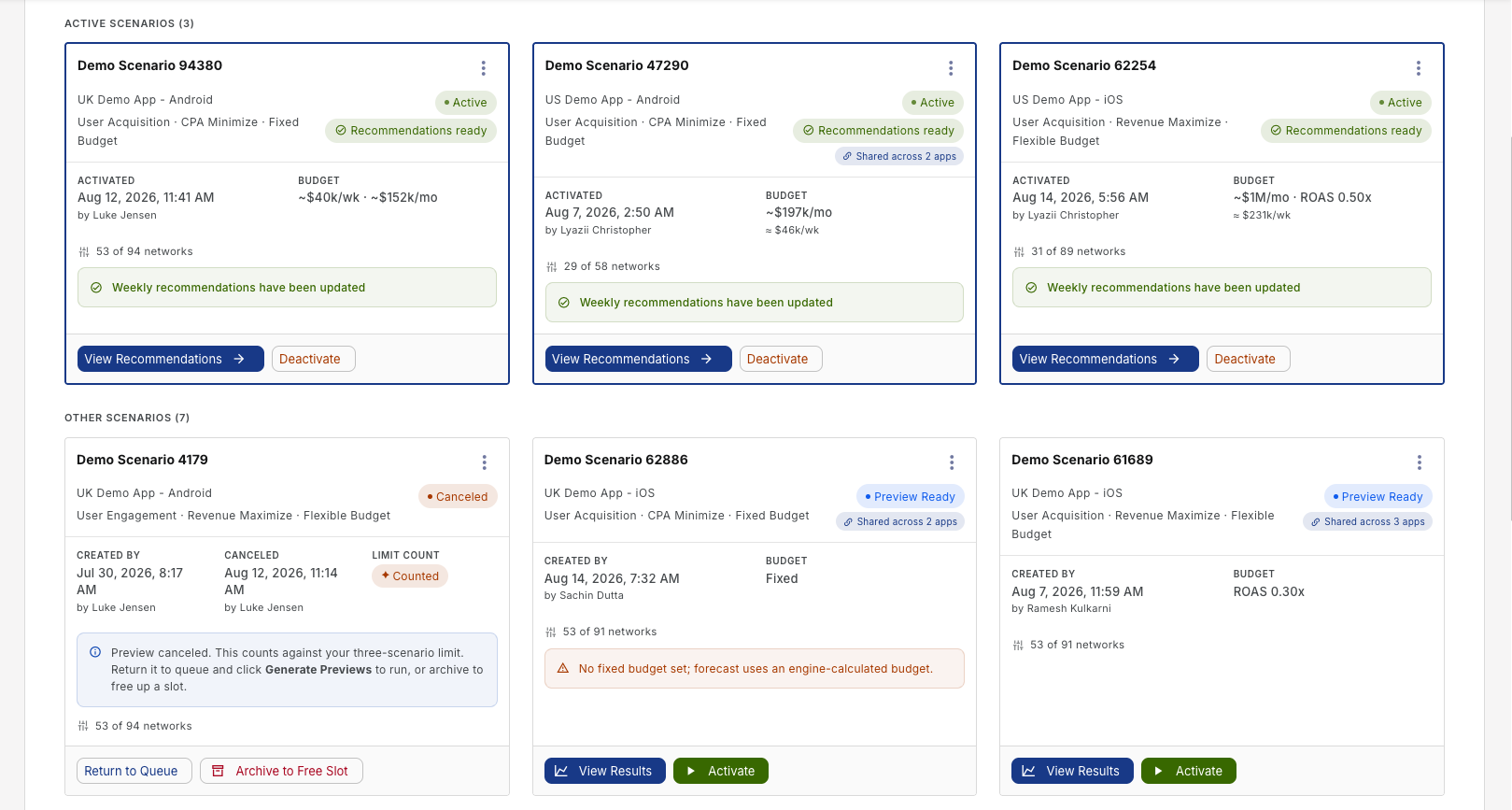The image size is (1512, 810).
Task: Click networks filter icon in Scenario 94380
Action: click(x=84, y=252)
